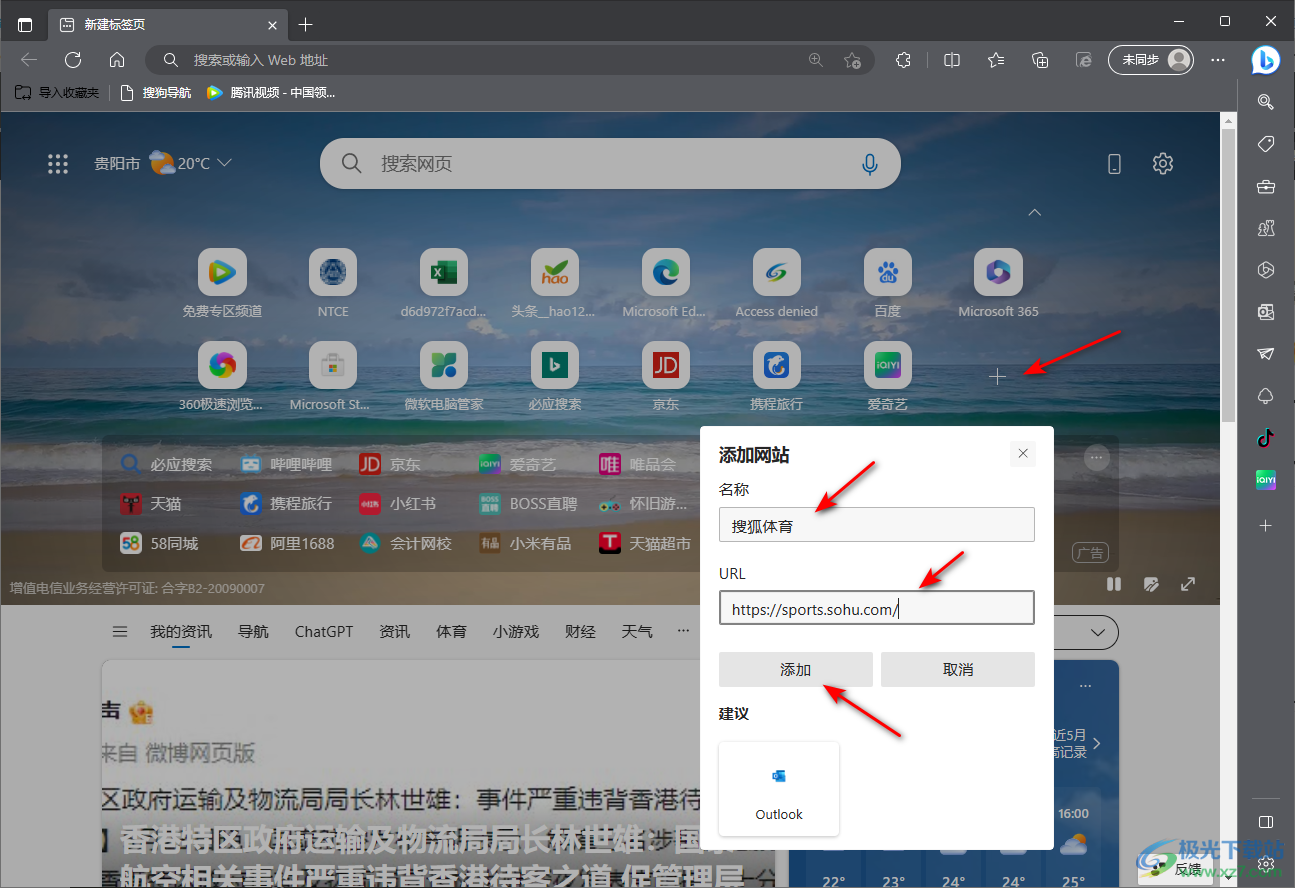Expand the background to full view
The width and height of the screenshot is (1295, 888).
1188,584
